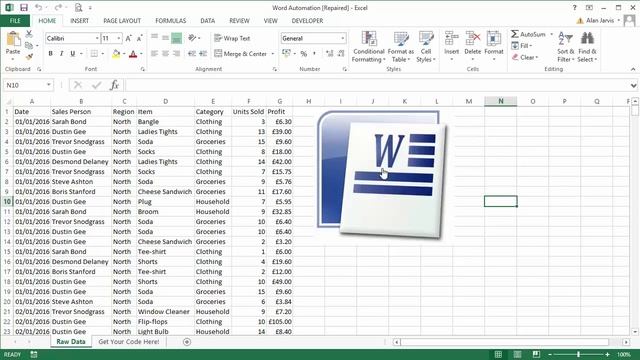Click the Merge & Center button
The height and width of the screenshot is (360, 640).
click(x=240, y=53)
